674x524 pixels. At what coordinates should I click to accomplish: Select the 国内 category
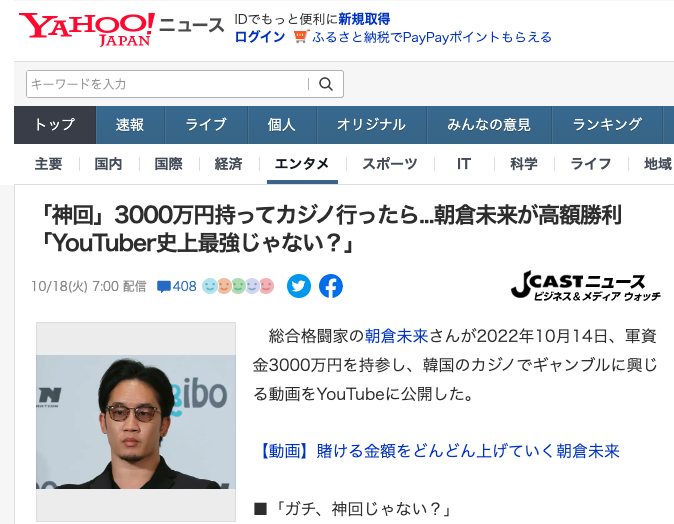pos(109,164)
